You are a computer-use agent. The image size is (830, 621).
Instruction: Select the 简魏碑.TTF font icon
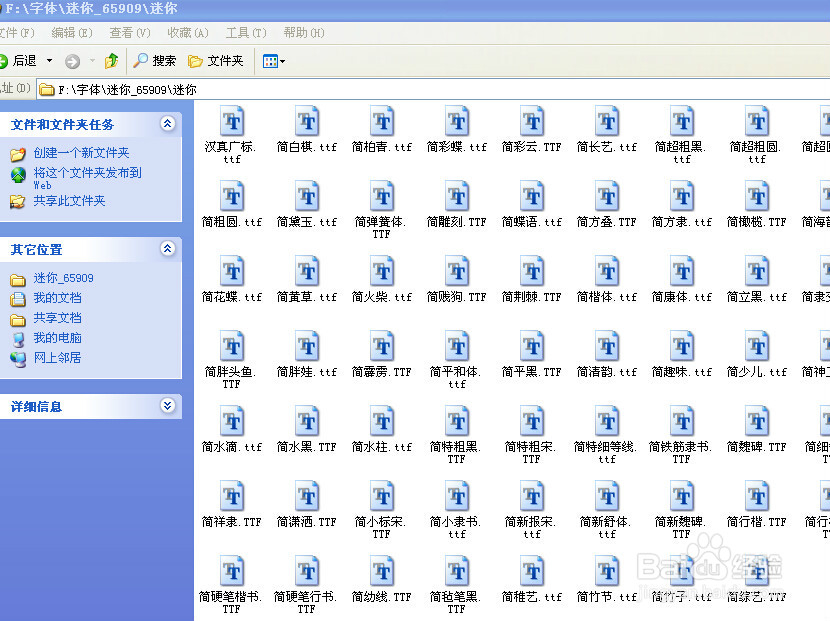[757, 421]
